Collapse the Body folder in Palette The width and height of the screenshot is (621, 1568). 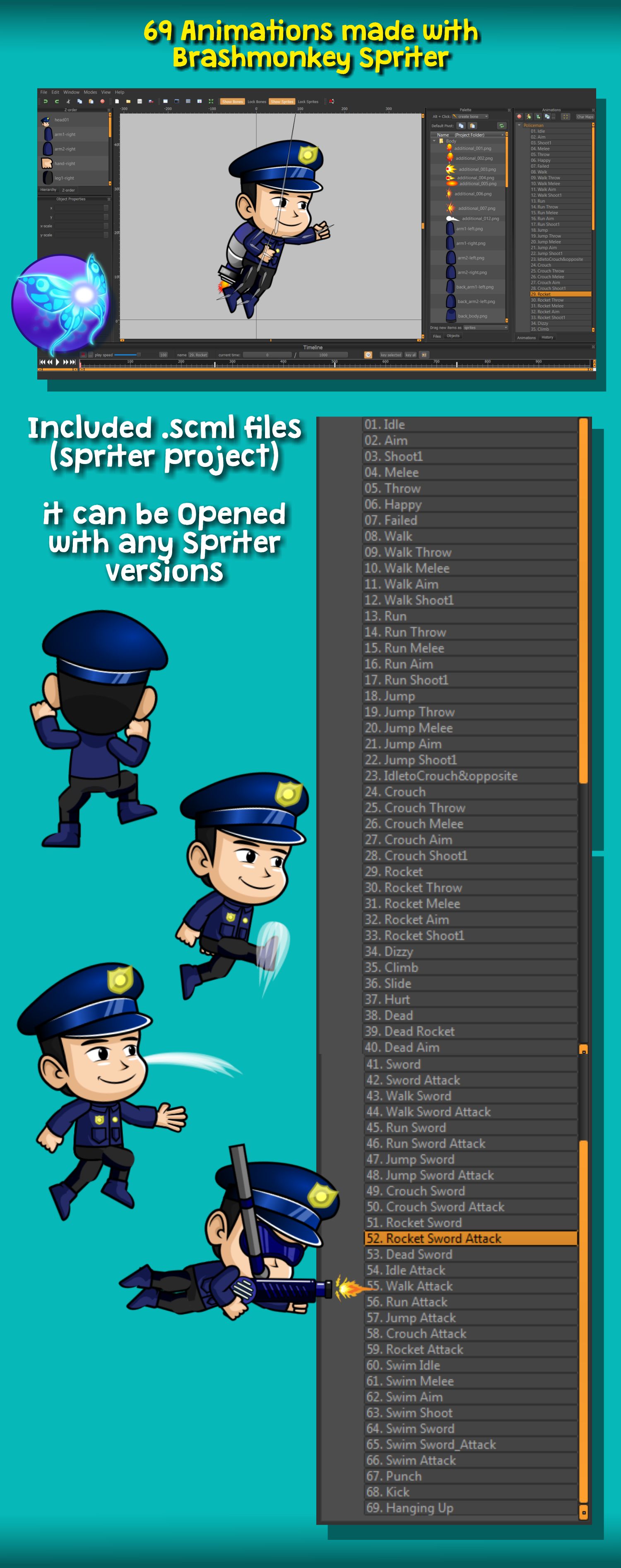[434, 141]
